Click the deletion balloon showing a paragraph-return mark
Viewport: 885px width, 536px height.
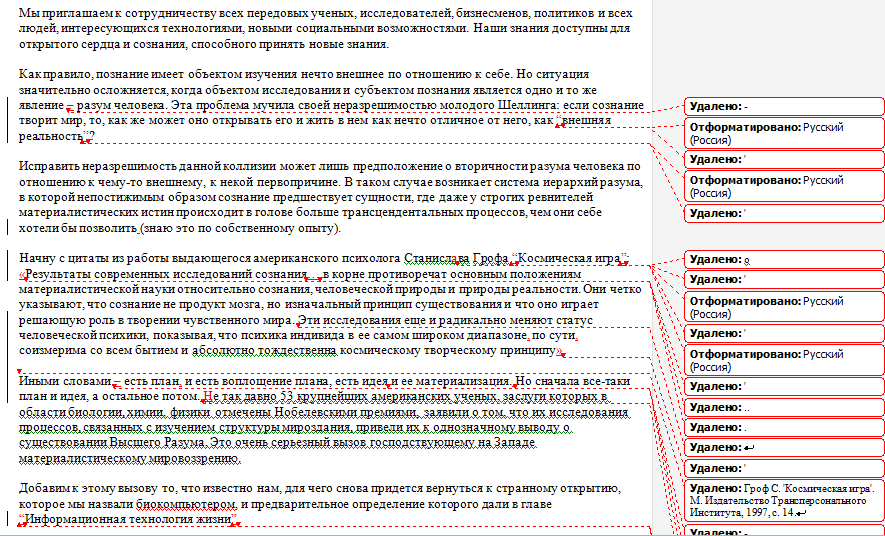(x=784, y=447)
